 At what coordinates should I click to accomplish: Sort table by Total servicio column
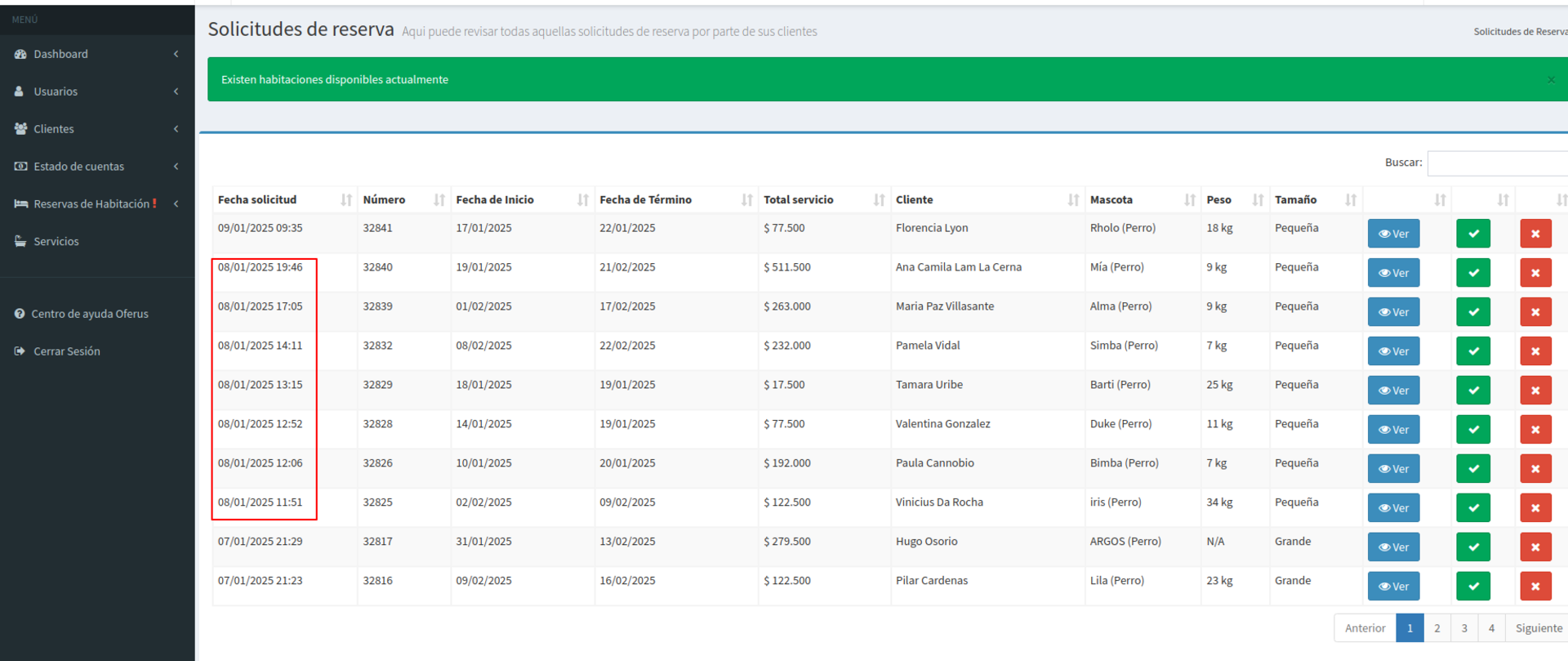879,200
